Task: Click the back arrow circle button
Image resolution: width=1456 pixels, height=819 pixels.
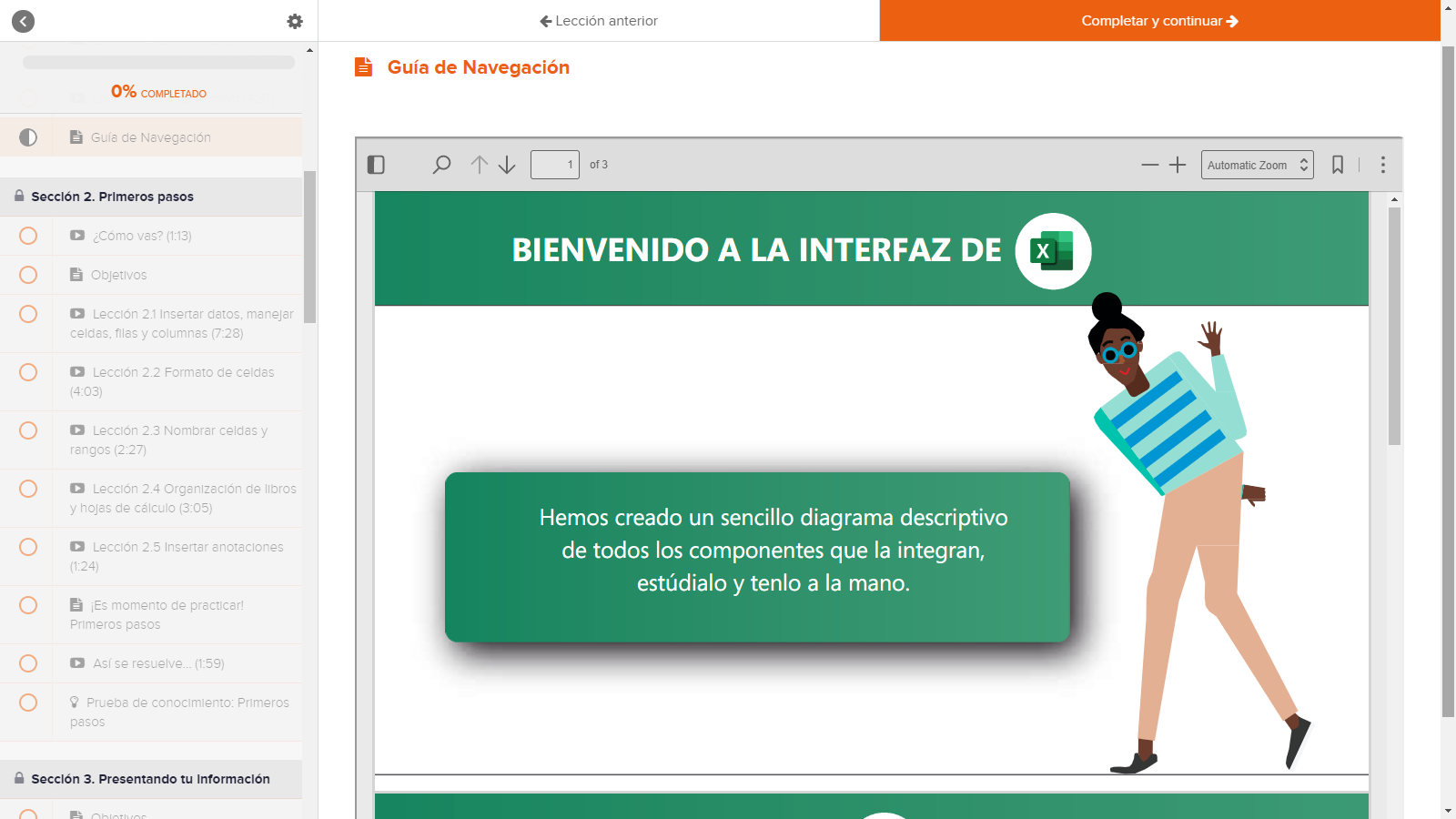Action: 24,21
